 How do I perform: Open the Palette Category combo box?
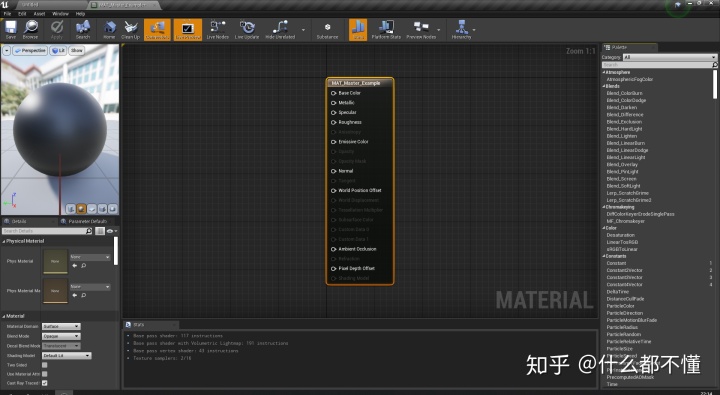[669, 57]
